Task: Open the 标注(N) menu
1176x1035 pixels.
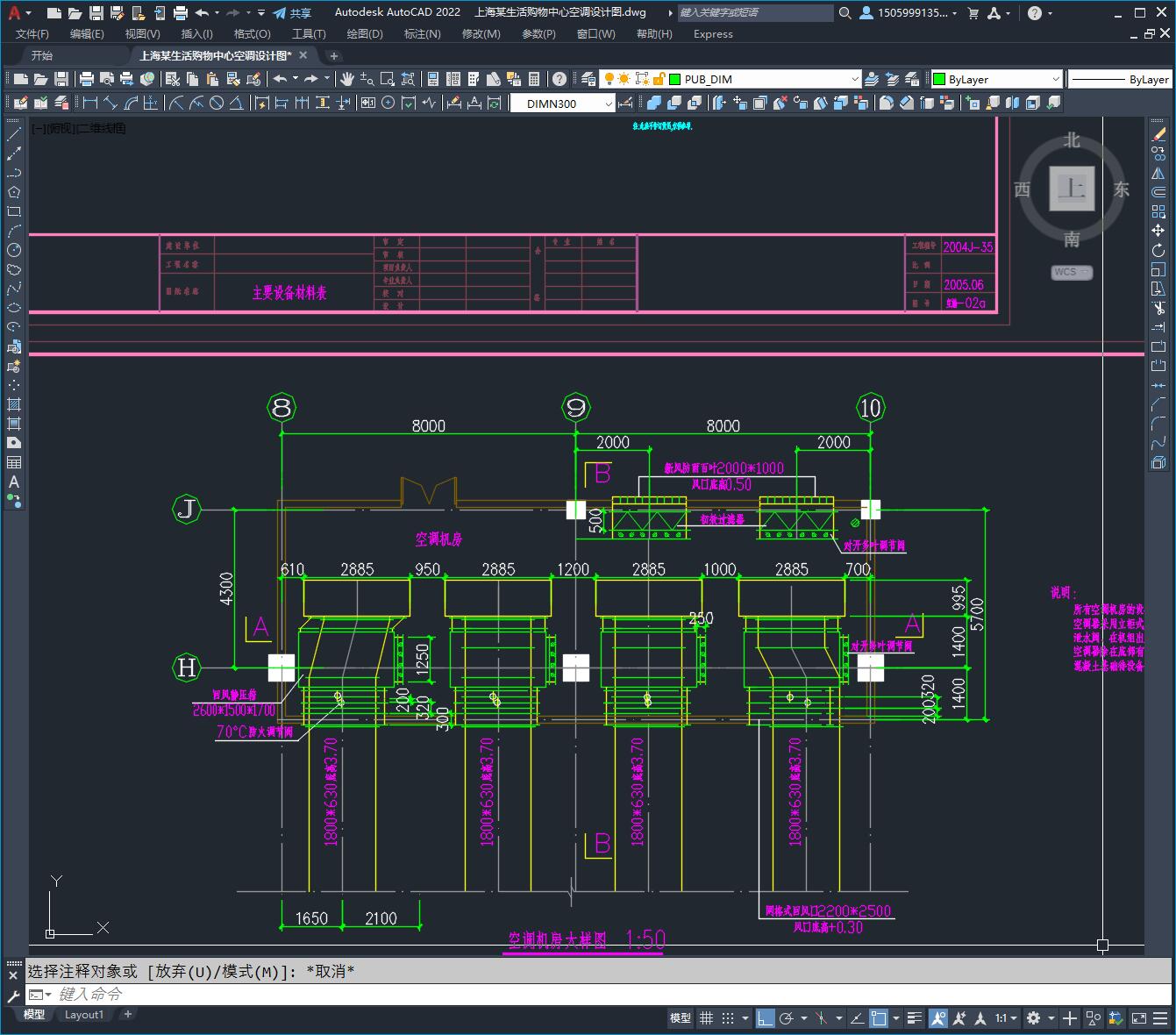Action: click(x=422, y=33)
